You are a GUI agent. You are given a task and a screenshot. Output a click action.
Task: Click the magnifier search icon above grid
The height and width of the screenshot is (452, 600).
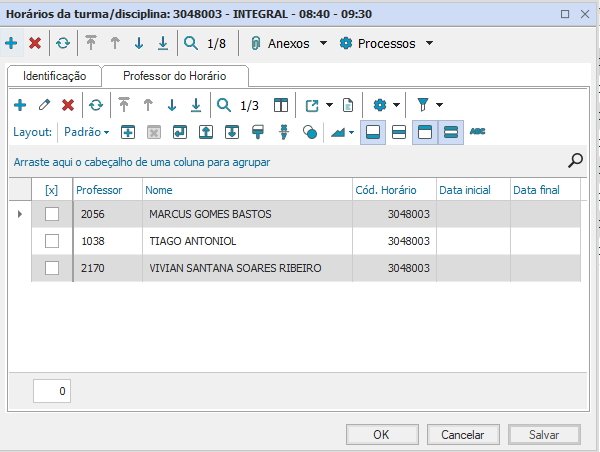pyautogui.click(x=576, y=160)
